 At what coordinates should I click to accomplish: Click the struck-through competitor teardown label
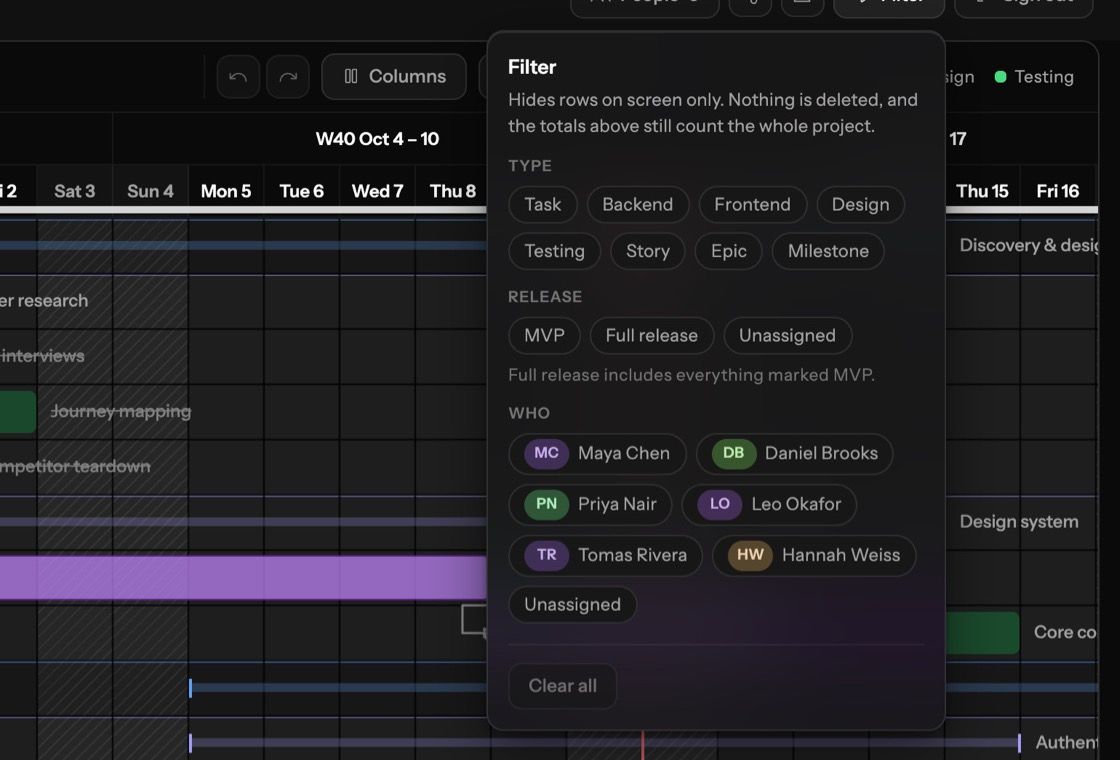(75, 466)
